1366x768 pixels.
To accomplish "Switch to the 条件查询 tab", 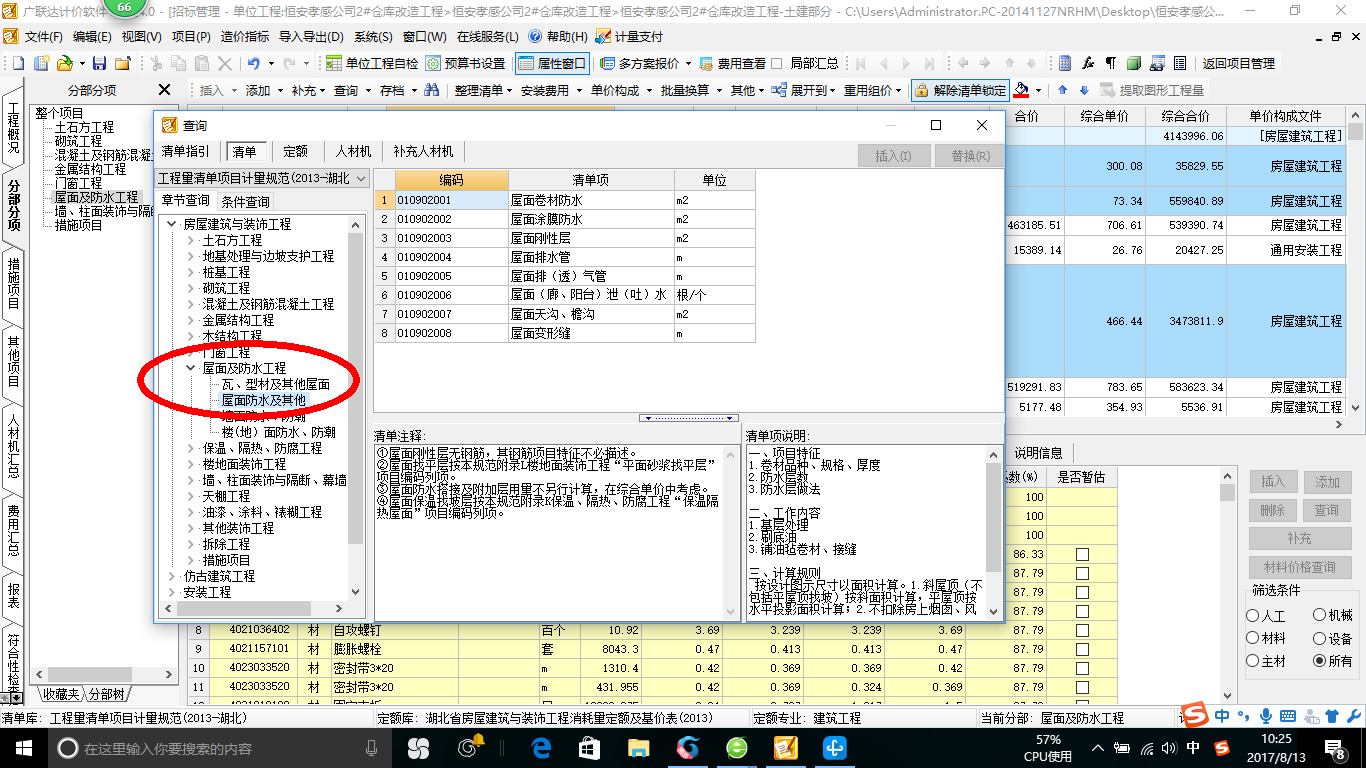I will pyautogui.click(x=245, y=201).
